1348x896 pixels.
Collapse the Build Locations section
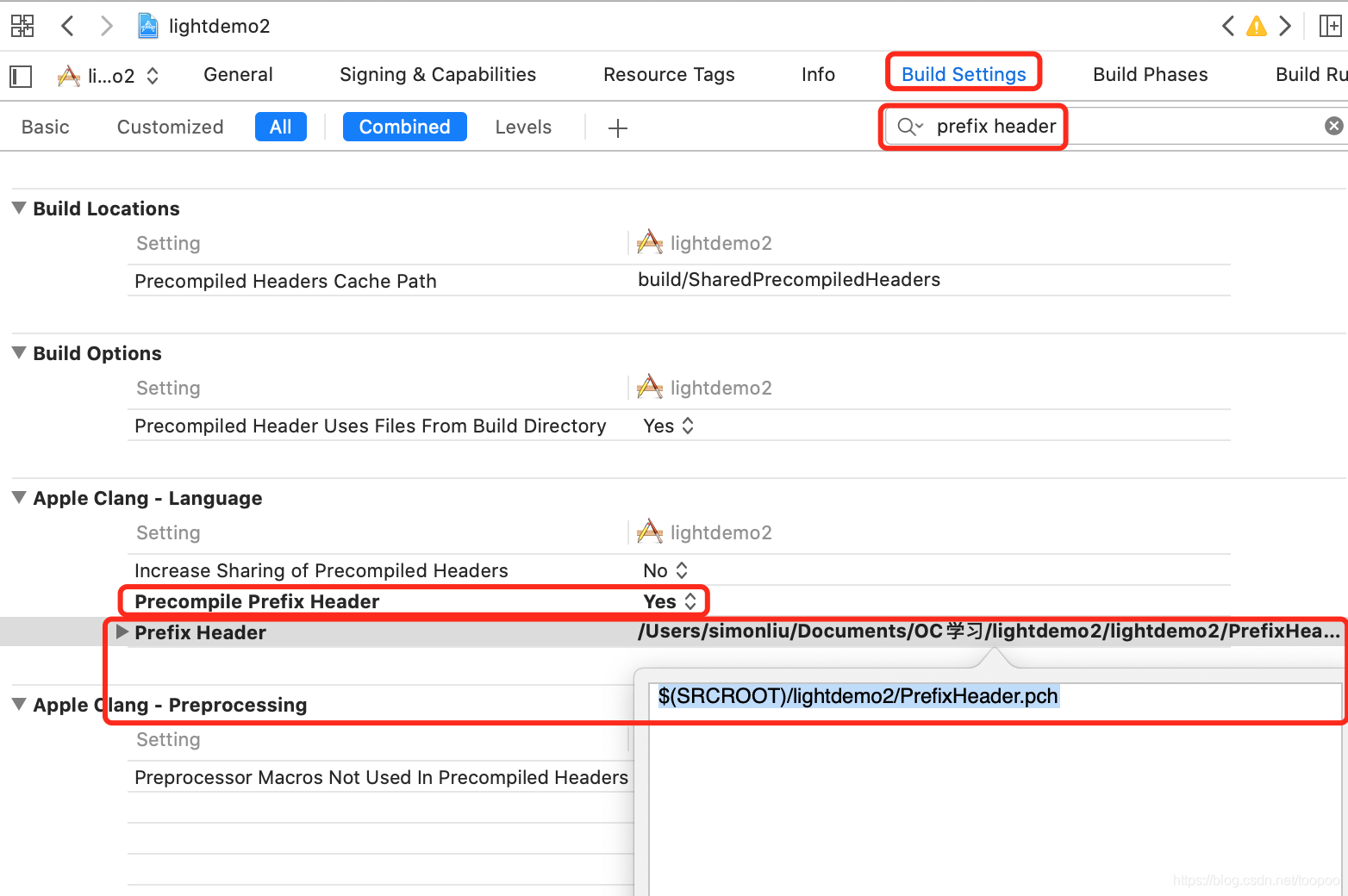19,208
